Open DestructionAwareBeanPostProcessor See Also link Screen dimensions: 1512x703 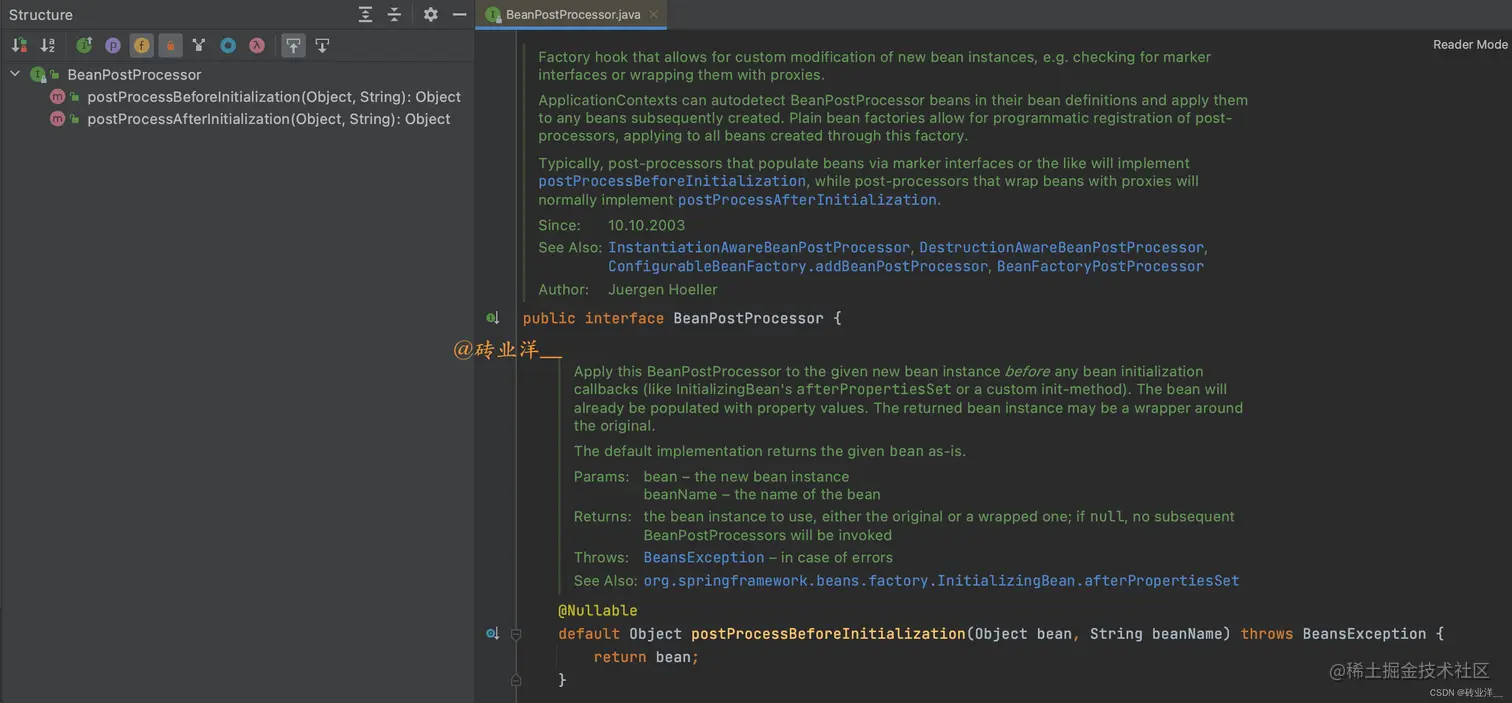(x=1061, y=247)
